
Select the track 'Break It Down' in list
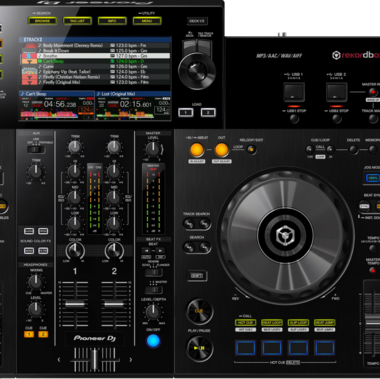(95, 51)
